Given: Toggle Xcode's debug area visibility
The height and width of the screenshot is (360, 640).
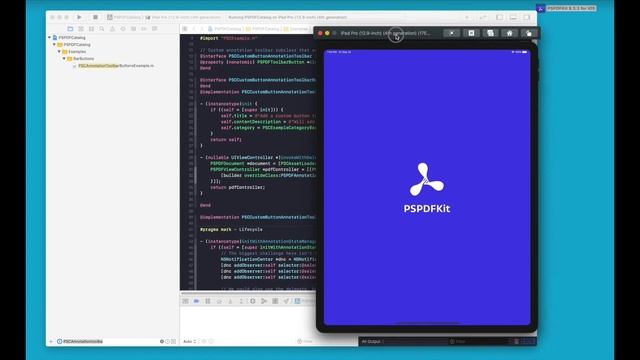Looking at the screenshot, I should click(x=513, y=17).
